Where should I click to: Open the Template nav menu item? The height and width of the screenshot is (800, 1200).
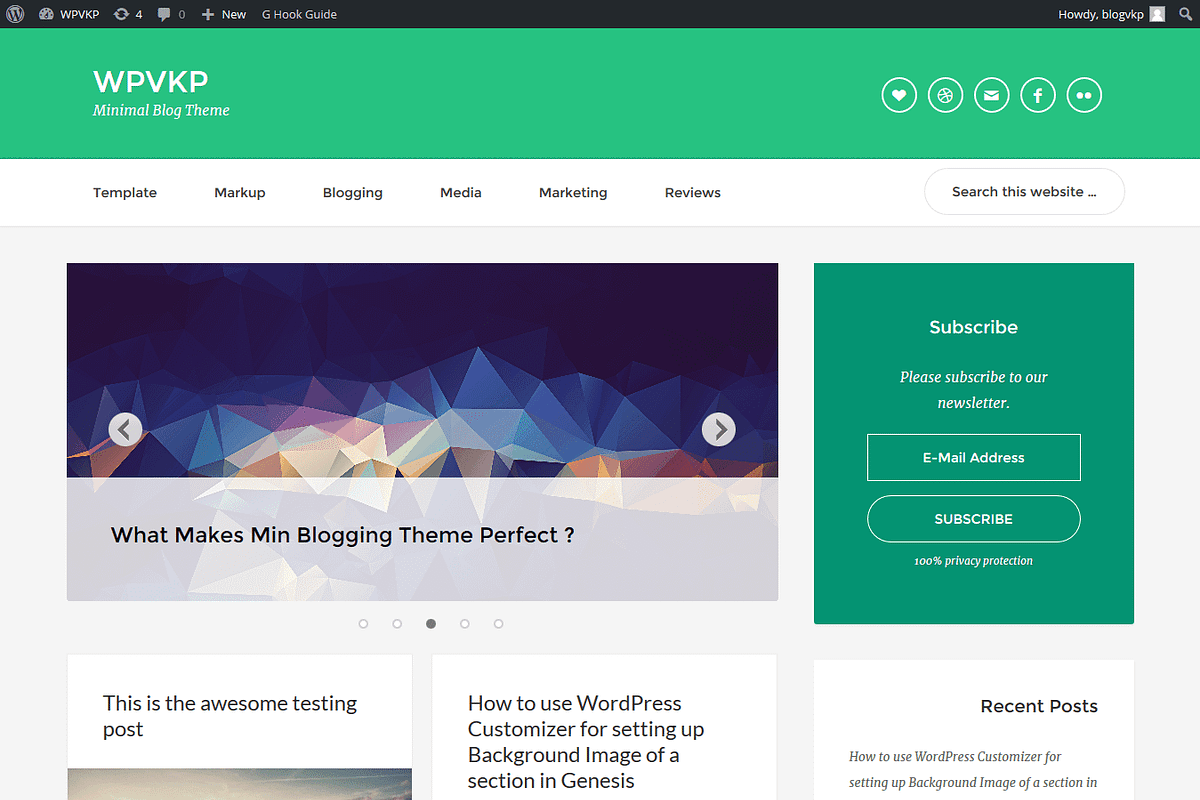125,192
